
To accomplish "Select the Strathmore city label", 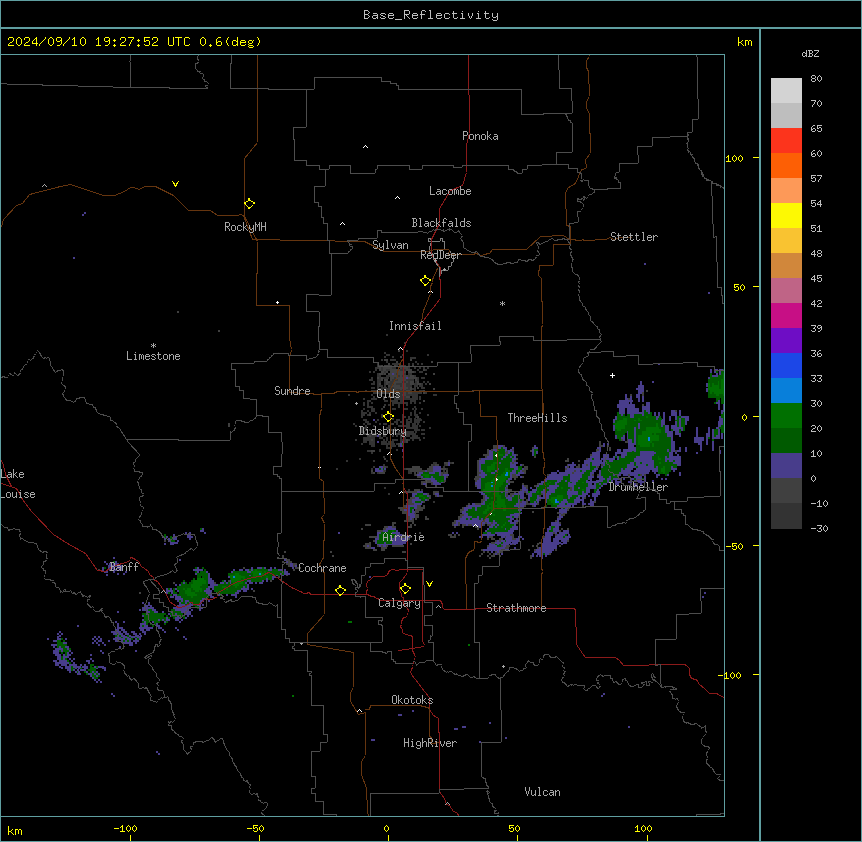I will tap(516, 608).
